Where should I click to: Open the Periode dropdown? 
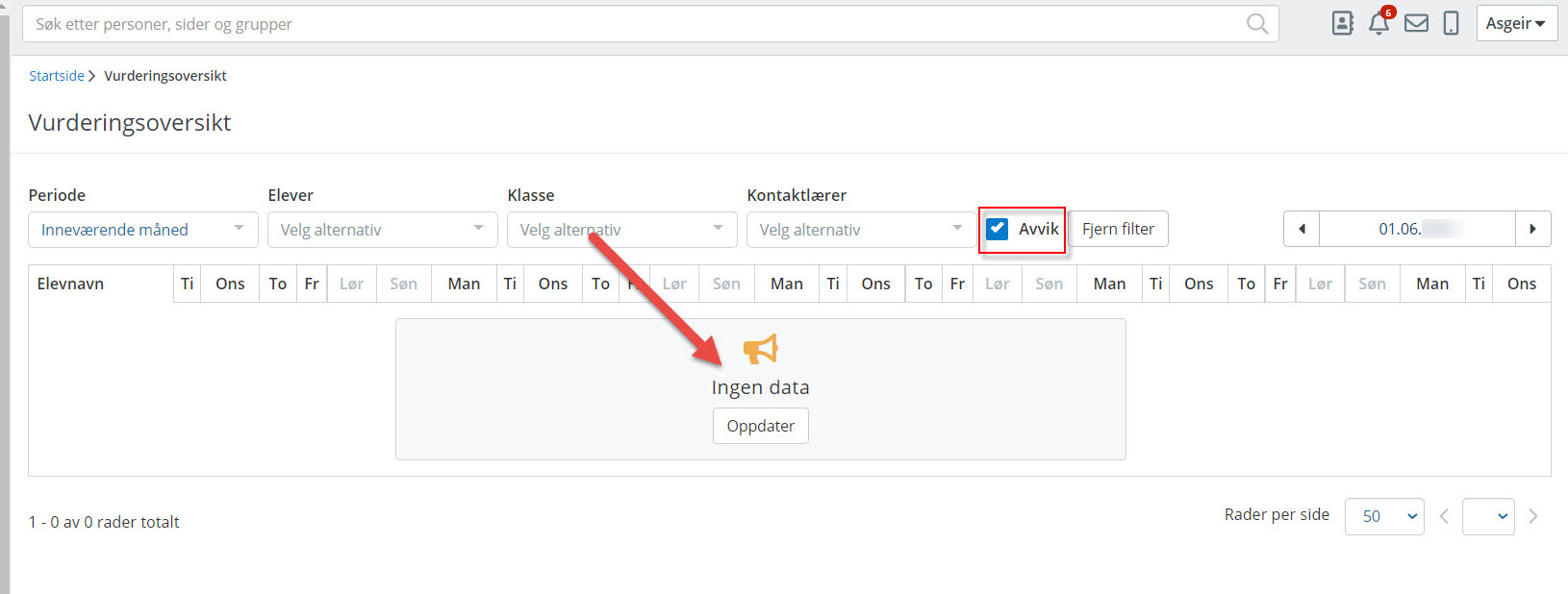click(x=142, y=230)
